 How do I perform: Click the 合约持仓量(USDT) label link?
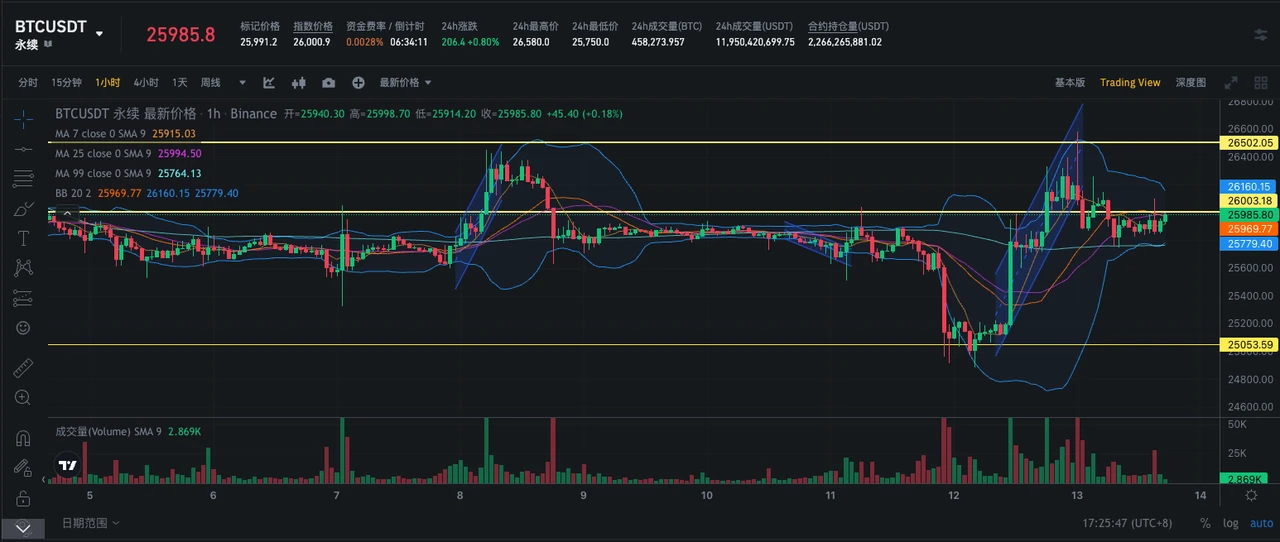pos(848,26)
